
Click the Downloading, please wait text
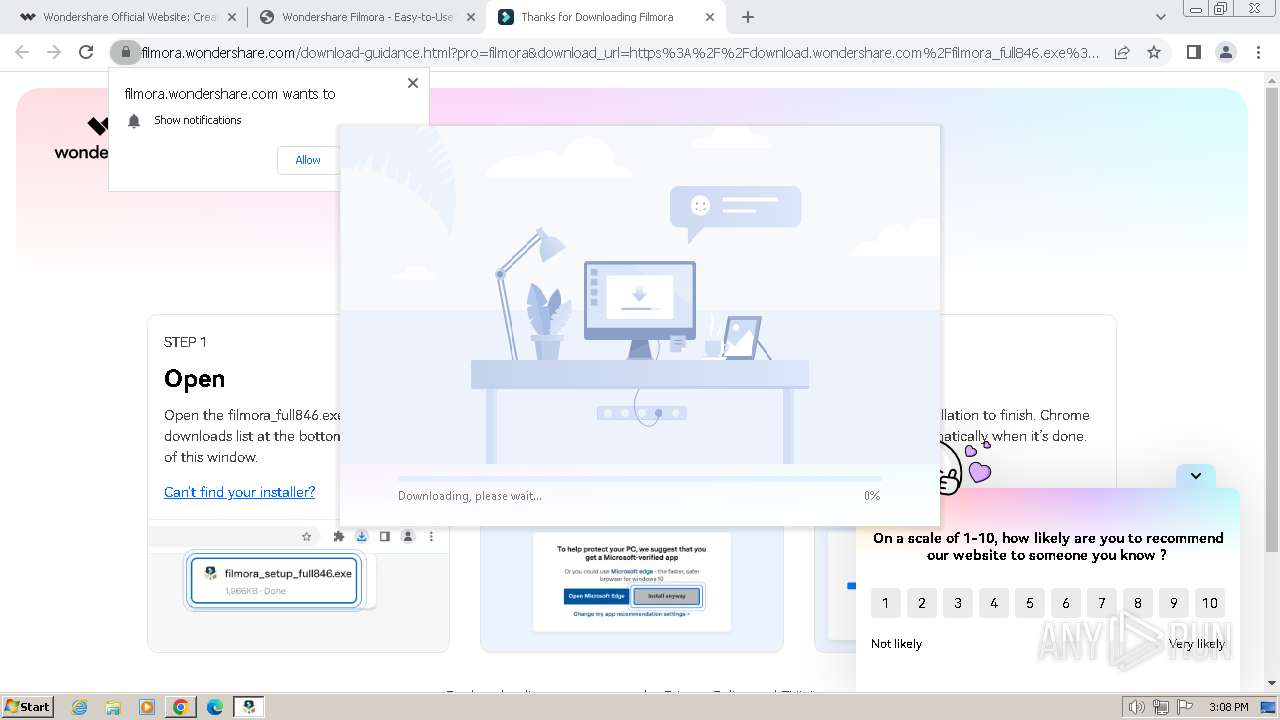[x=470, y=496]
